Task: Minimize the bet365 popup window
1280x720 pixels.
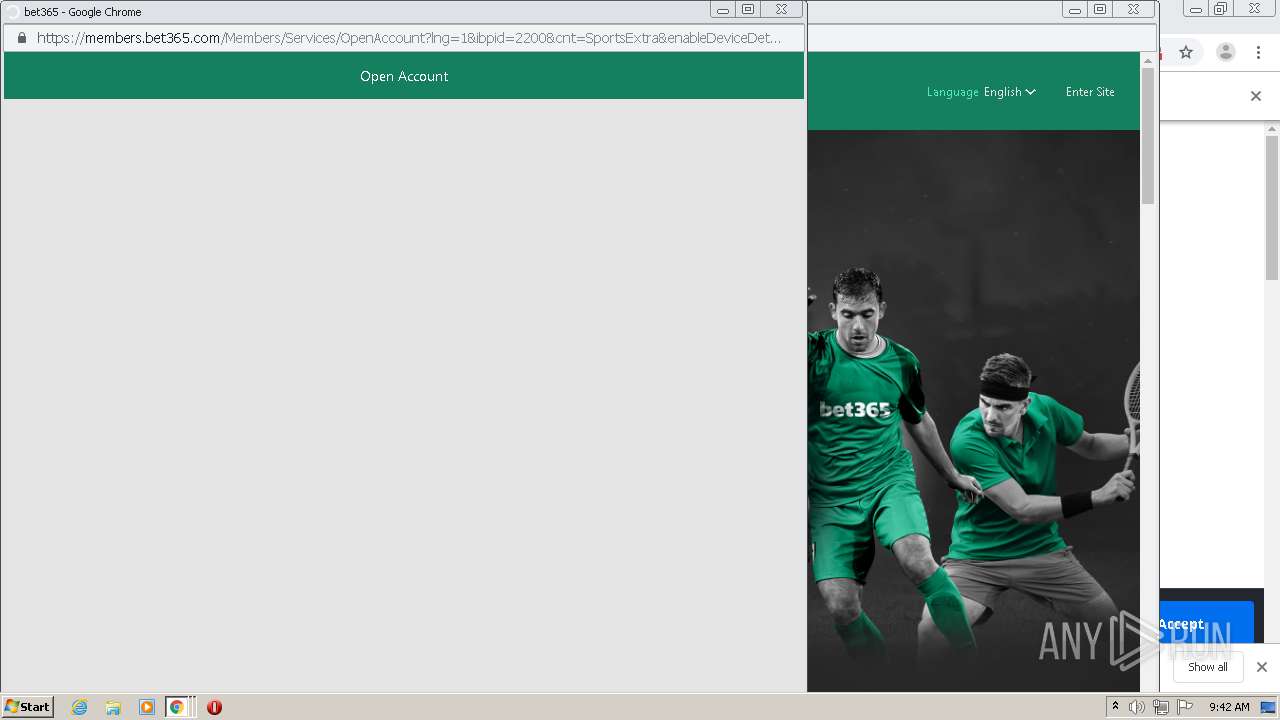Action: (723, 10)
